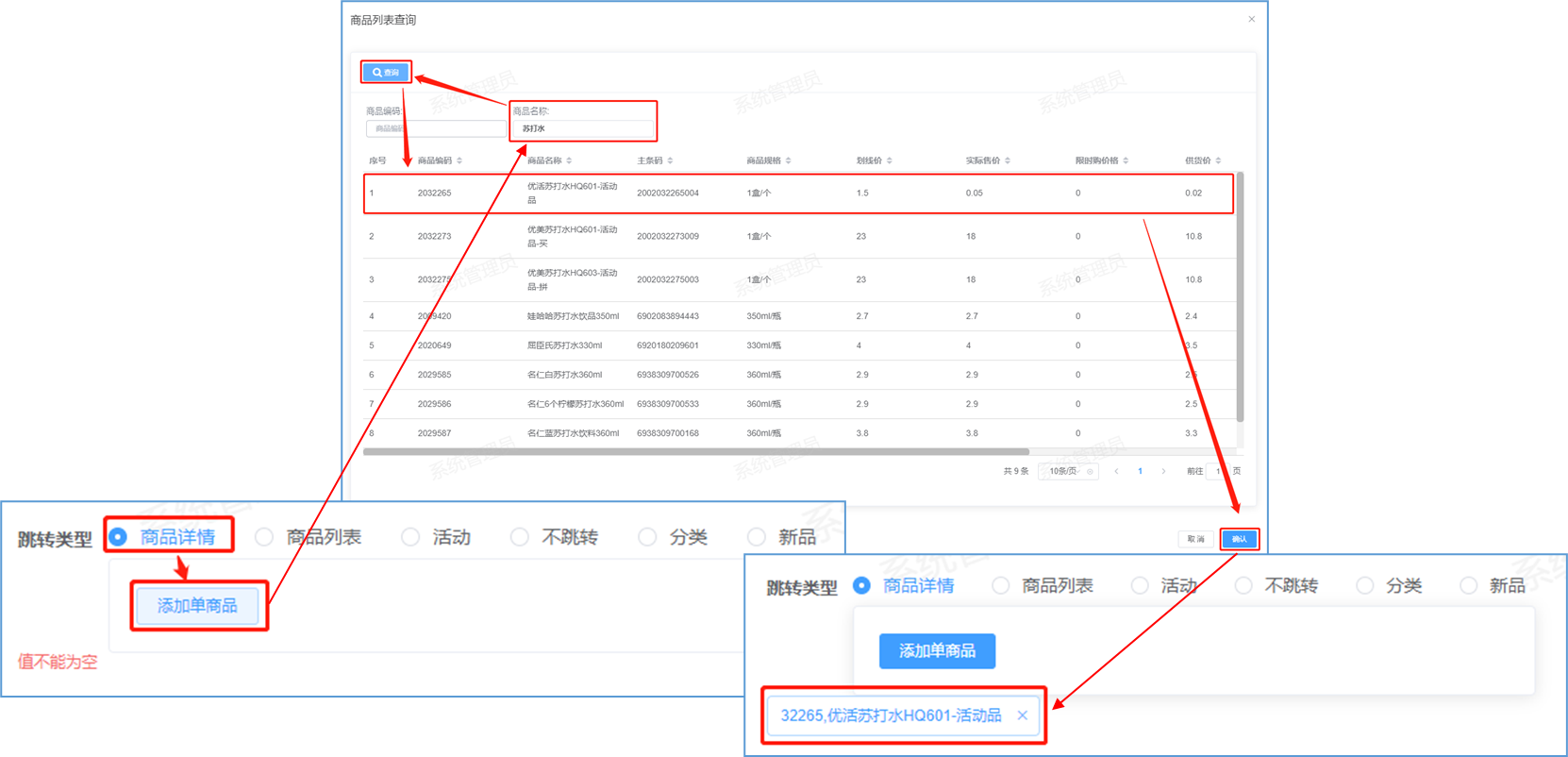Select row with code 2032273

click(798, 236)
